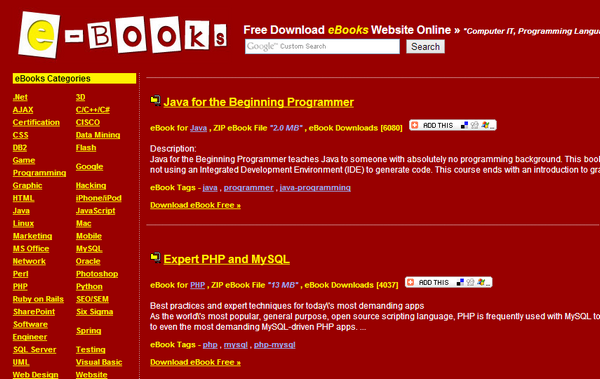Open the DB2 category
600x379 pixels.
click(x=20, y=148)
